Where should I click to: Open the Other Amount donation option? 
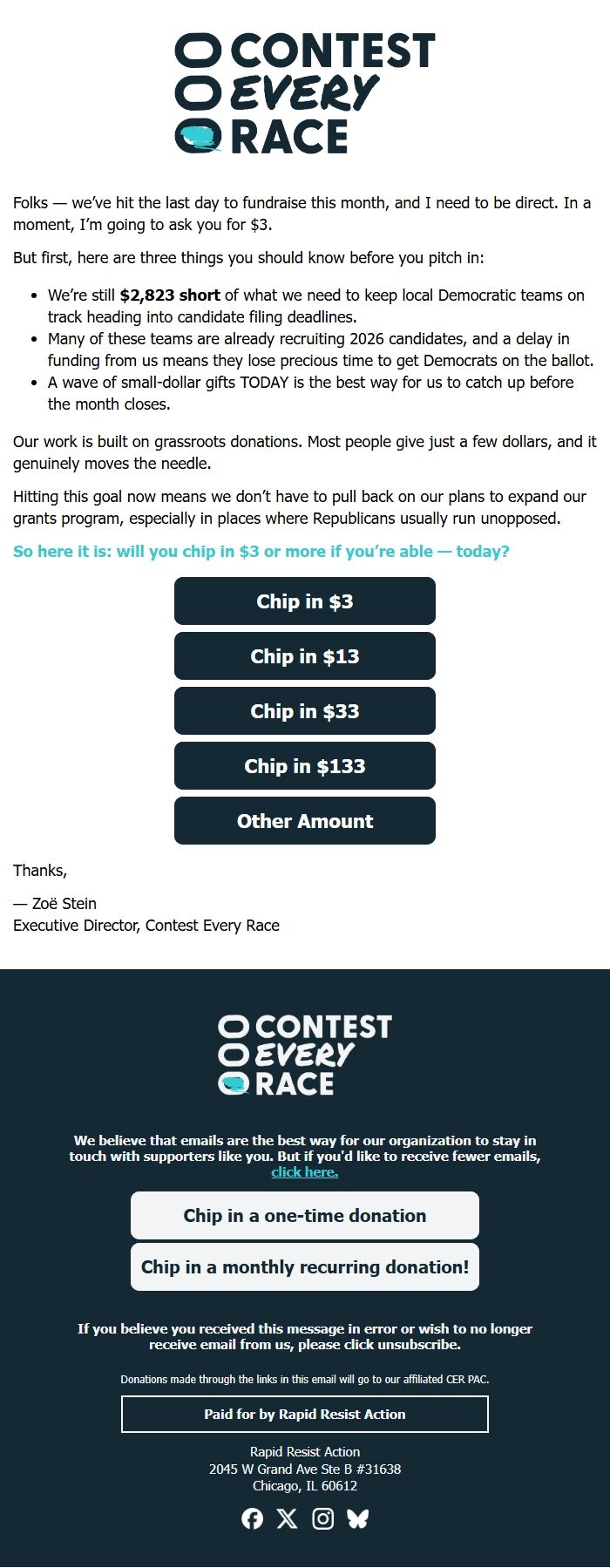click(x=304, y=820)
